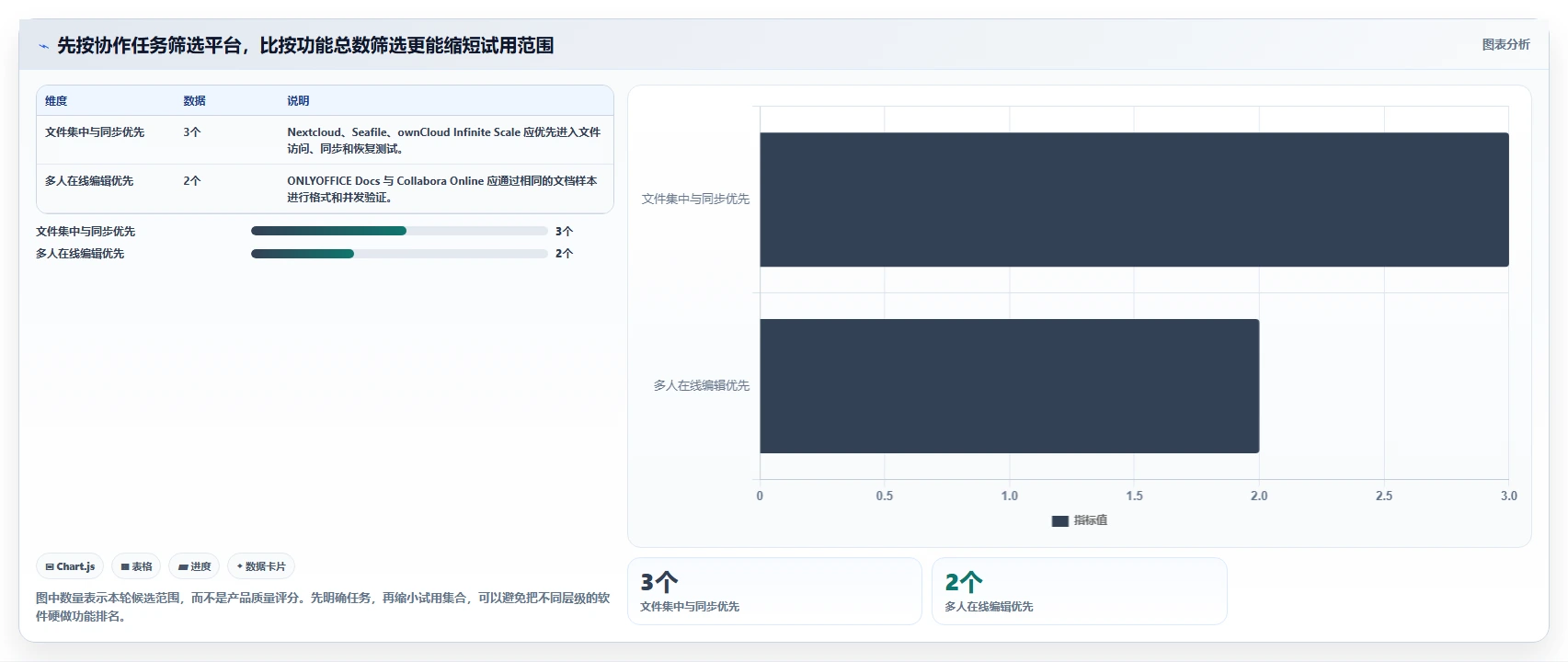Click the 指标值 legend label
Viewport: 1568px width, 662px height.
click(1091, 520)
